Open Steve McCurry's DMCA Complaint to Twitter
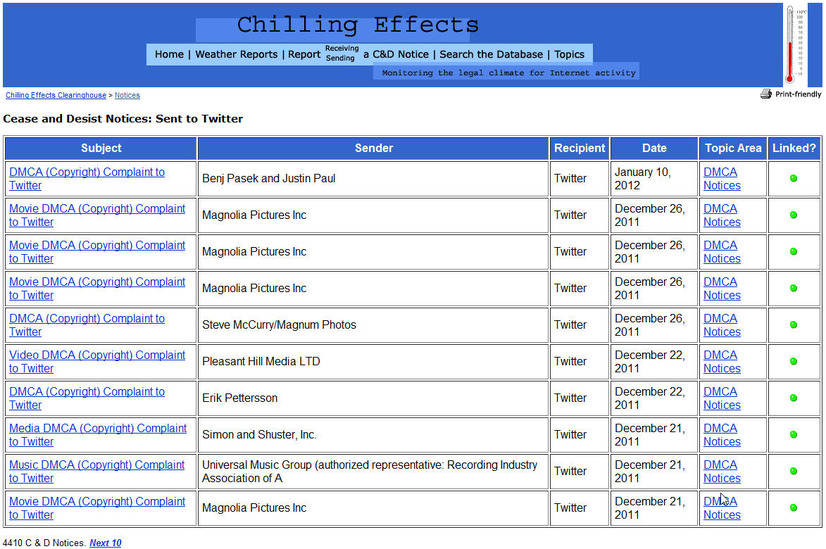Image resolution: width=826 pixels, height=549 pixels. pyautogui.click(x=87, y=325)
